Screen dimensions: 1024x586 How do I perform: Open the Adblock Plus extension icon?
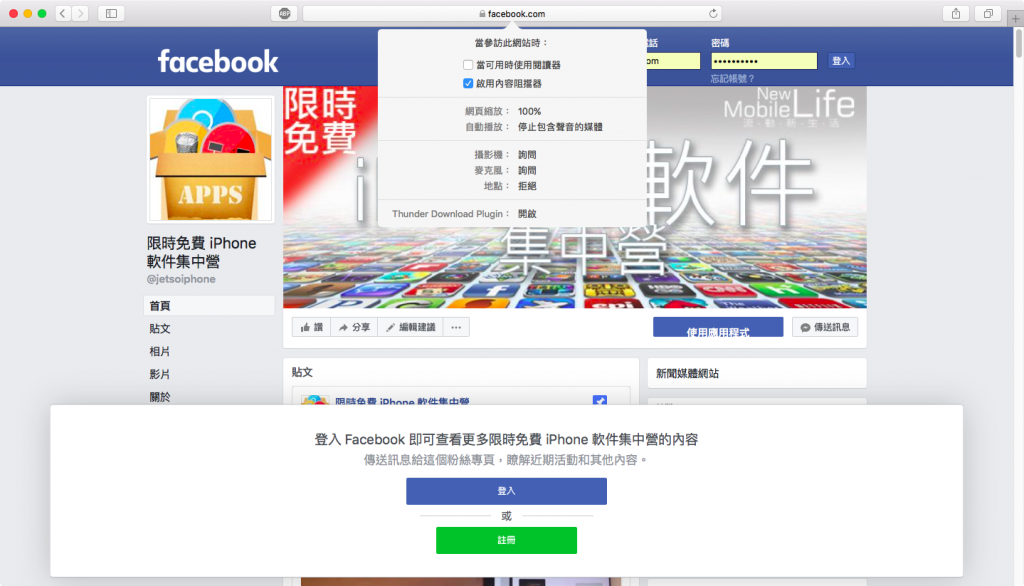[285, 13]
